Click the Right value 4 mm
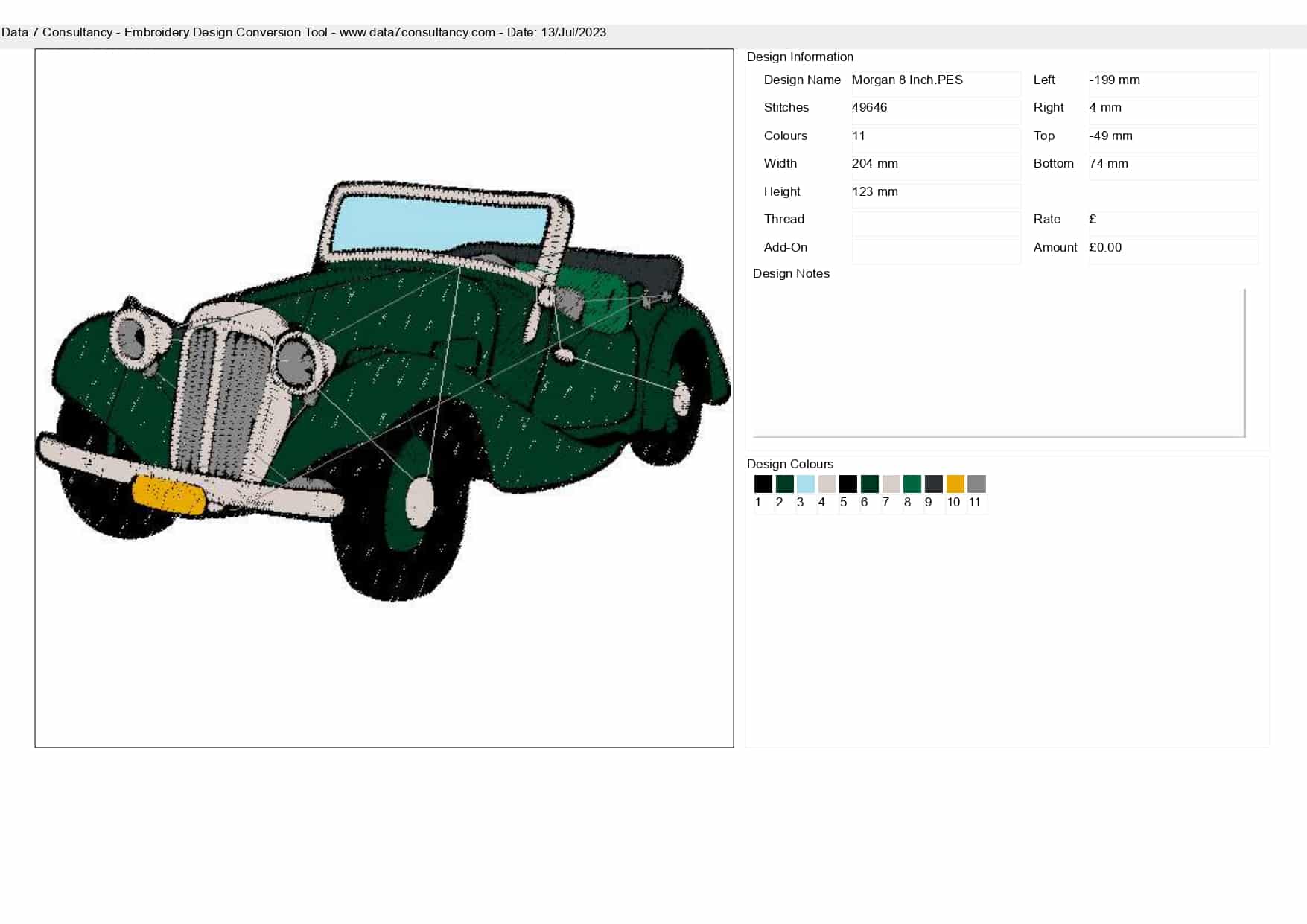 click(x=1174, y=112)
